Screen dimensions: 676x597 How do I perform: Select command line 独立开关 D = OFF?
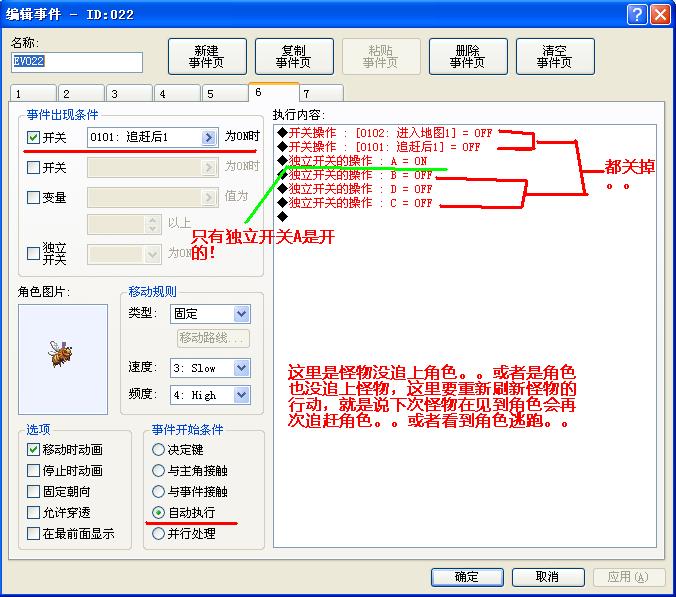[x=355, y=189]
